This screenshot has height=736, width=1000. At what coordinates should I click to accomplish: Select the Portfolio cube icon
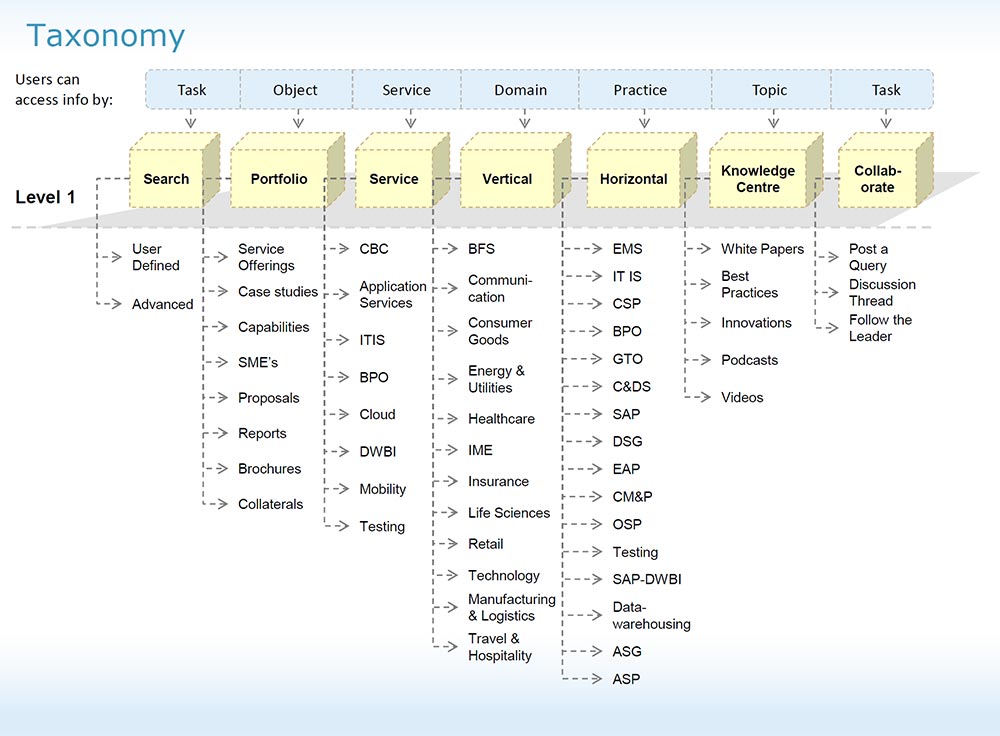coord(278,179)
